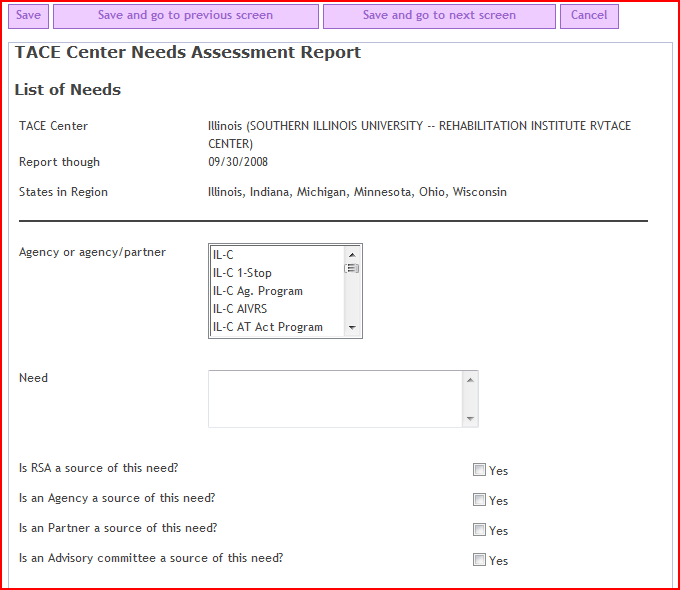Image resolution: width=680 pixels, height=590 pixels.
Task: Click inside the Need text area
Action: (336, 399)
